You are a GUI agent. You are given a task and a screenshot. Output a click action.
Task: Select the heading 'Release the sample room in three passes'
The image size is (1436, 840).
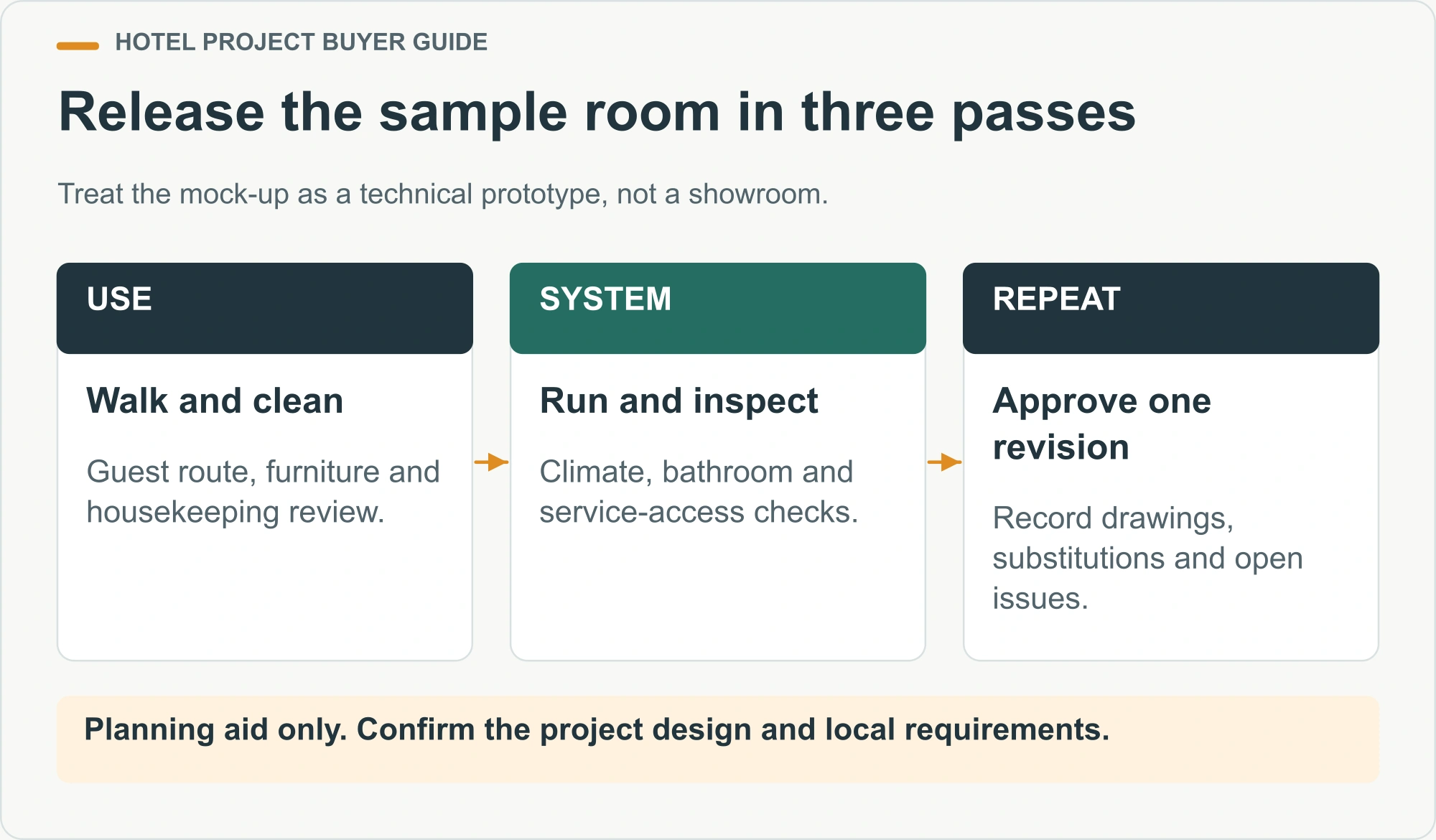click(597, 113)
